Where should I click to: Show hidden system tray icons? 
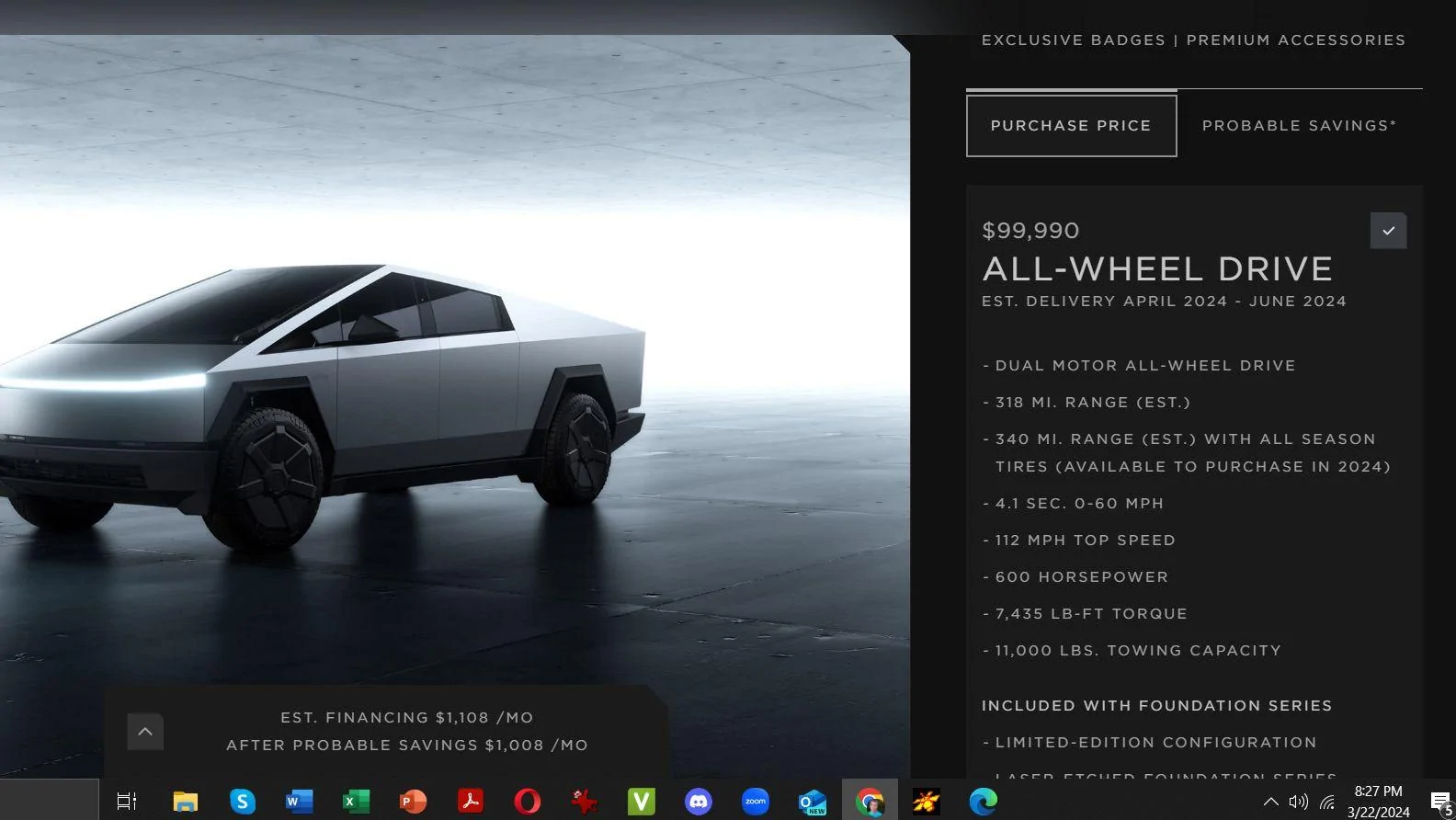[1270, 802]
